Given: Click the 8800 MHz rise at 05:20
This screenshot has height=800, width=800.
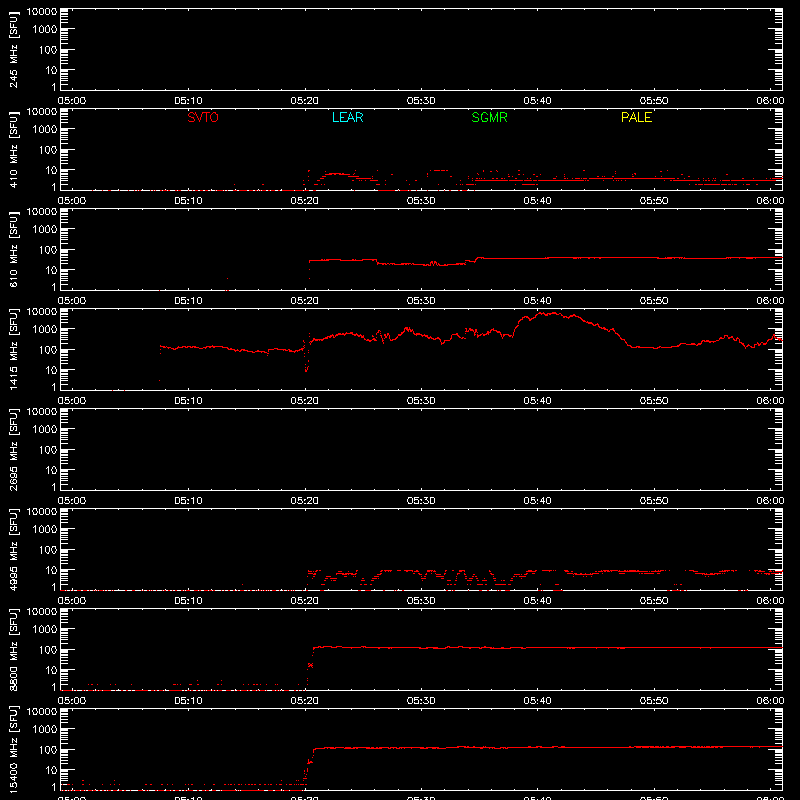Looking at the screenshot, I should pos(310,665).
